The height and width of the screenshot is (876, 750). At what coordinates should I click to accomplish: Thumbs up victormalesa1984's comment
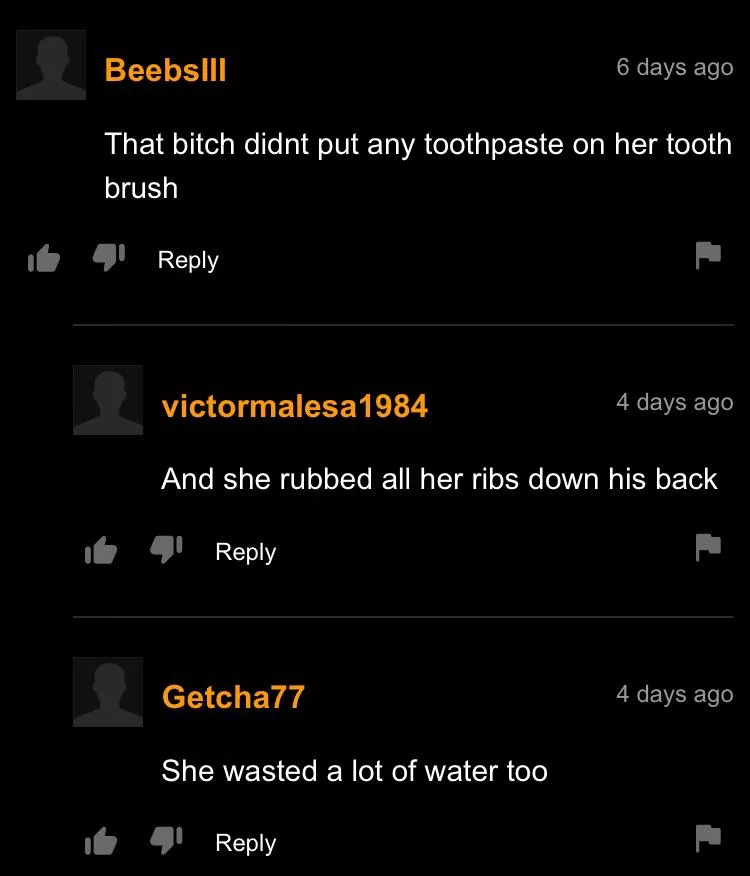101,550
